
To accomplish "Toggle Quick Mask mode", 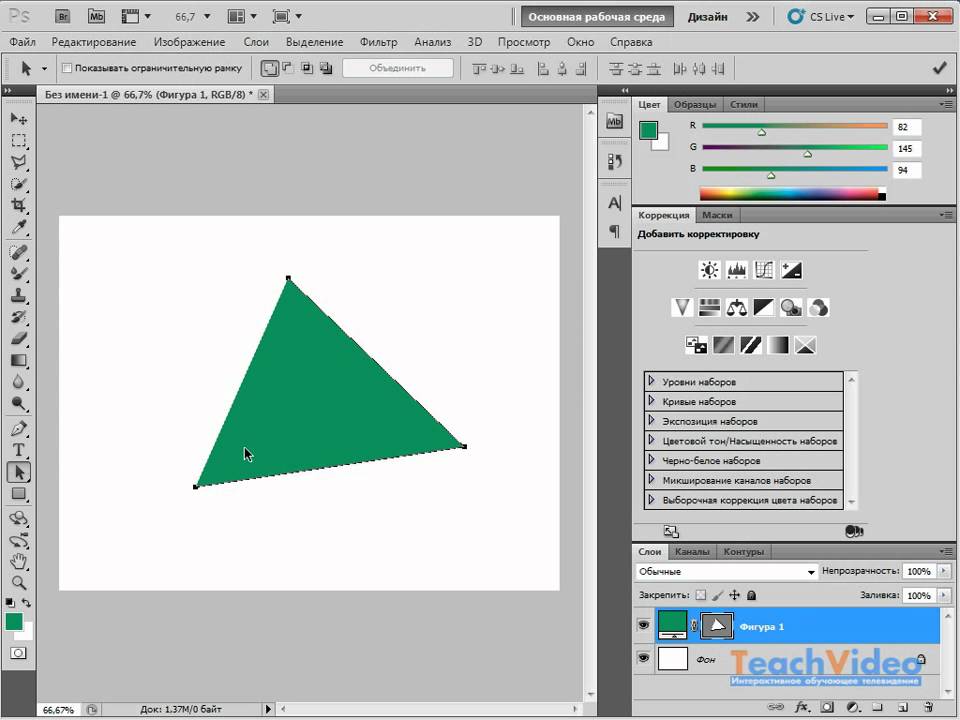I will point(18,653).
